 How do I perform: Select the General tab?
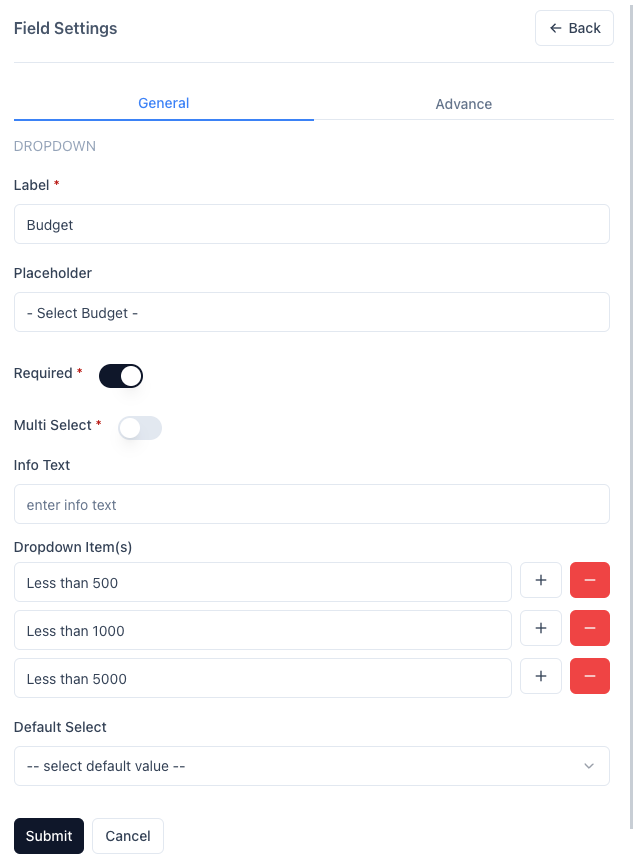pos(163,103)
